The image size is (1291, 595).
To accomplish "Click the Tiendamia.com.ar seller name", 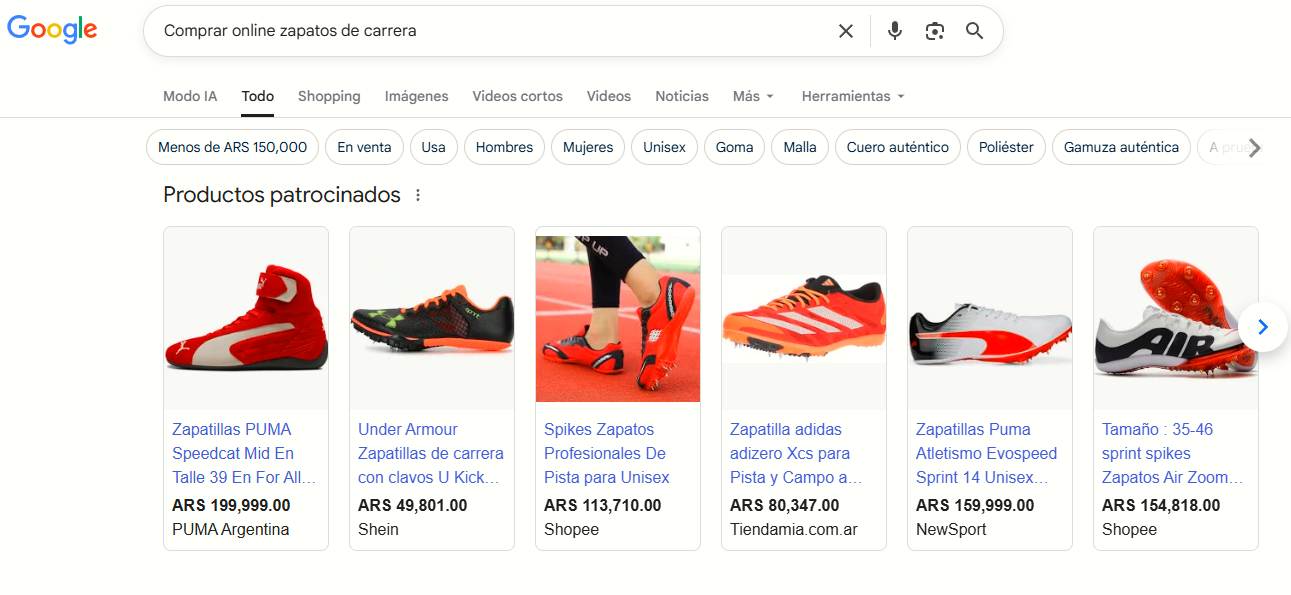I will (x=794, y=529).
